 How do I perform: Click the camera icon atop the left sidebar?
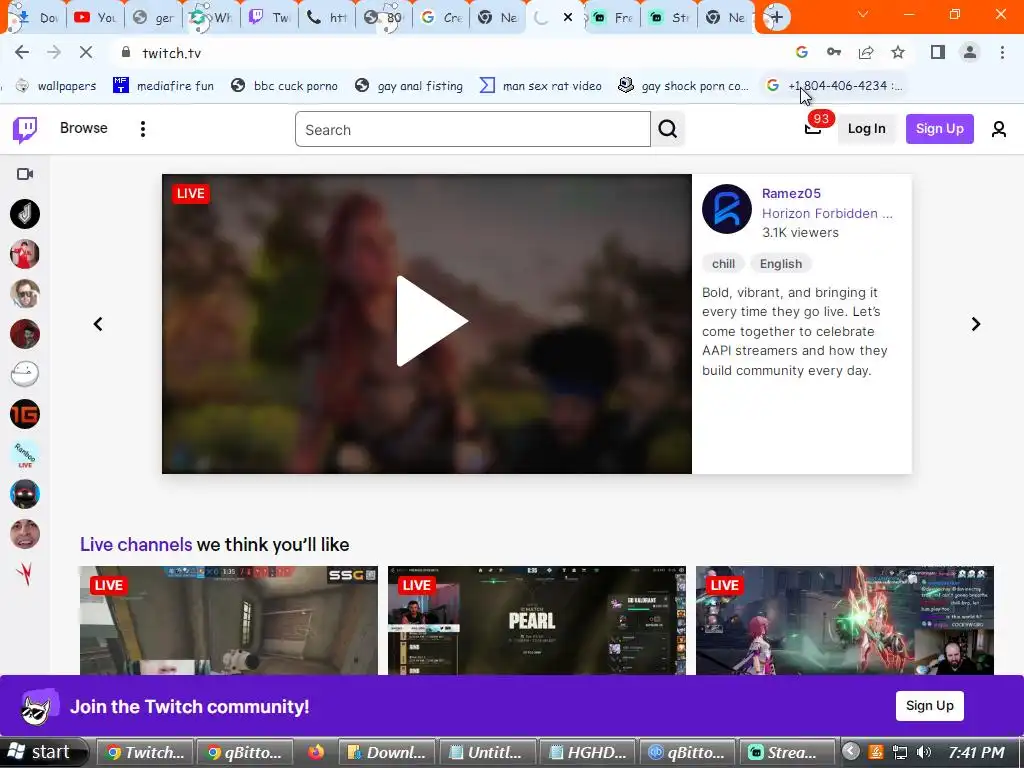(x=25, y=174)
